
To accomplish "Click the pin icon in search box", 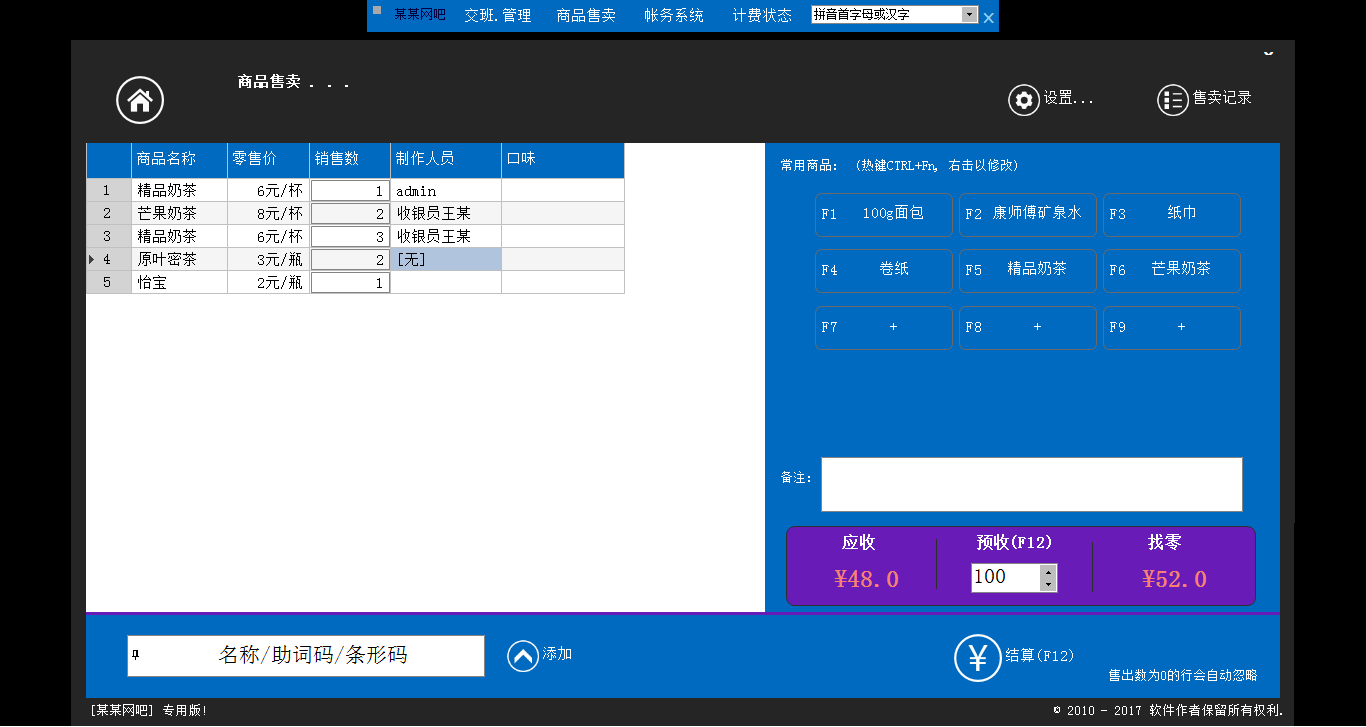I will (x=136, y=655).
